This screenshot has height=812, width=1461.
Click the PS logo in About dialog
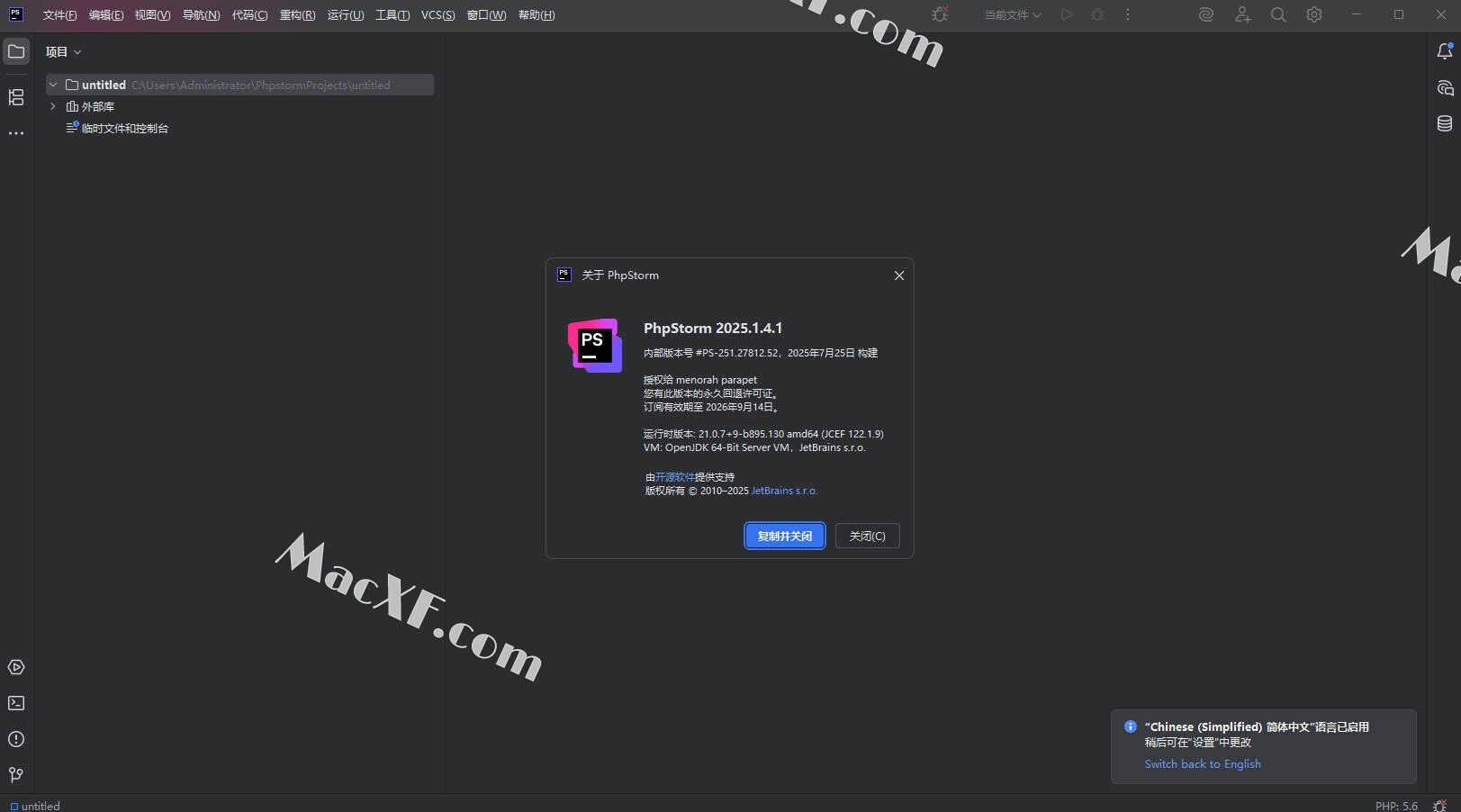click(595, 345)
